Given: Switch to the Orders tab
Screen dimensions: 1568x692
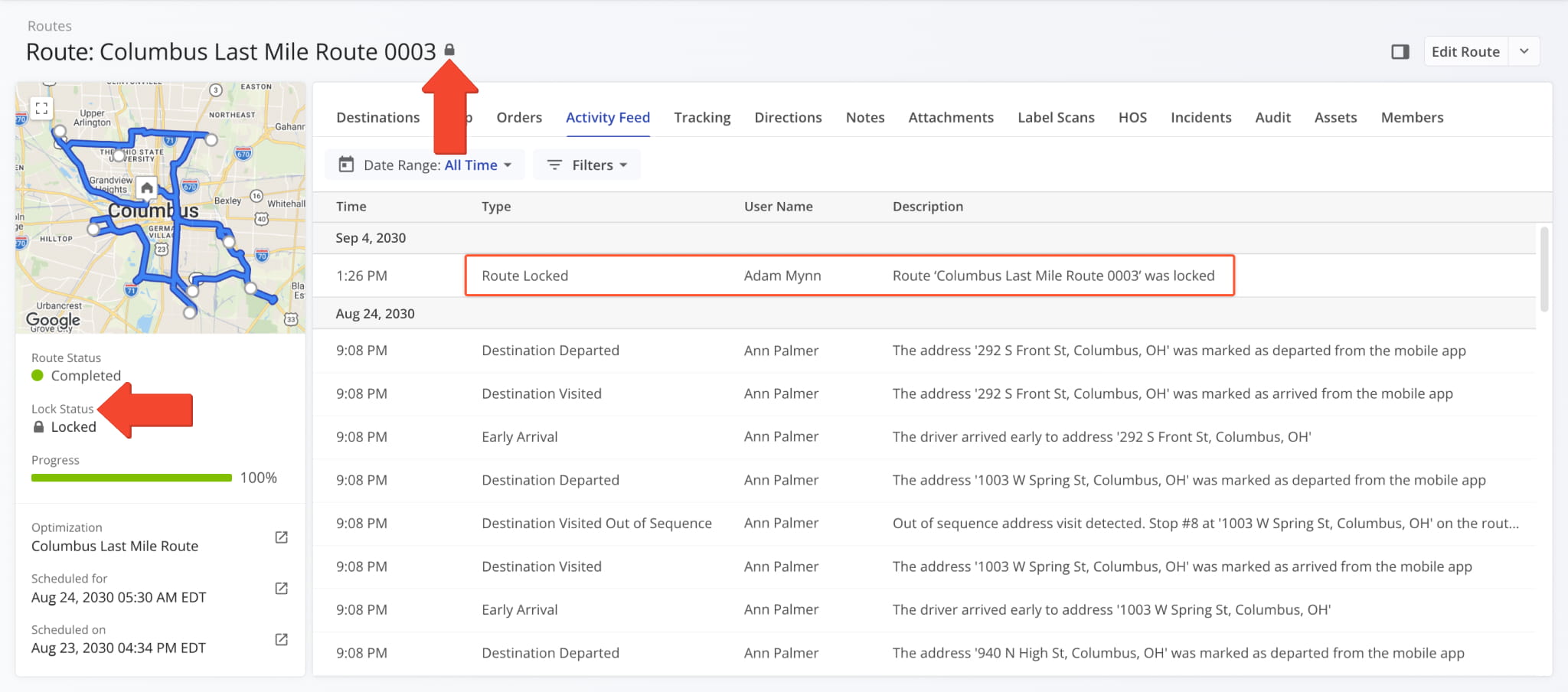Looking at the screenshot, I should [x=519, y=117].
